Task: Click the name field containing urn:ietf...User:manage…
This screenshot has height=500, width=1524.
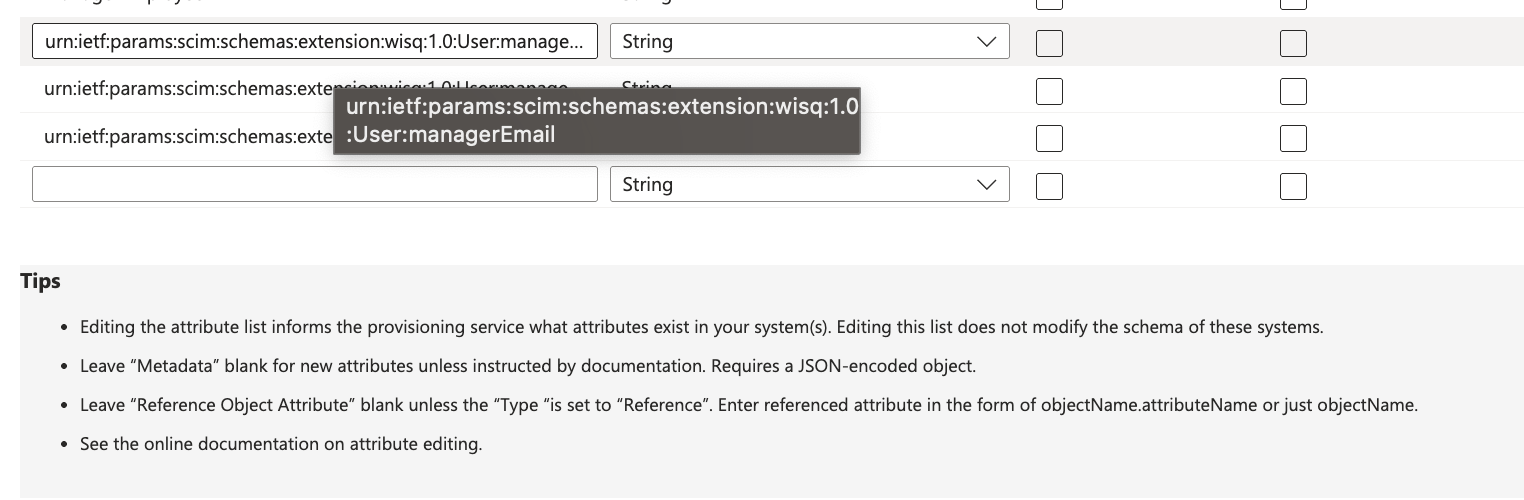Action: coord(314,42)
